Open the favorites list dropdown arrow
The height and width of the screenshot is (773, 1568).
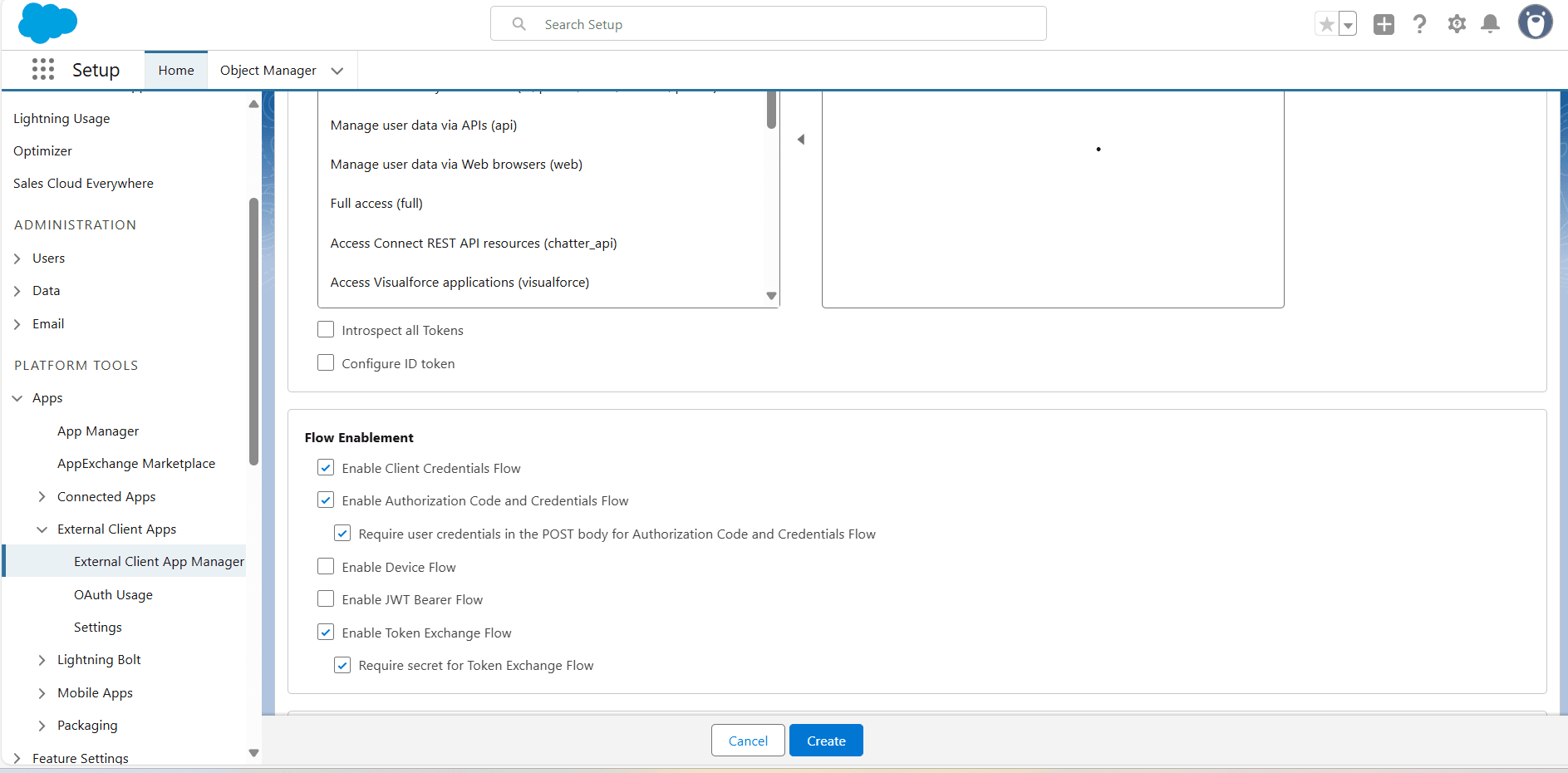point(1348,25)
